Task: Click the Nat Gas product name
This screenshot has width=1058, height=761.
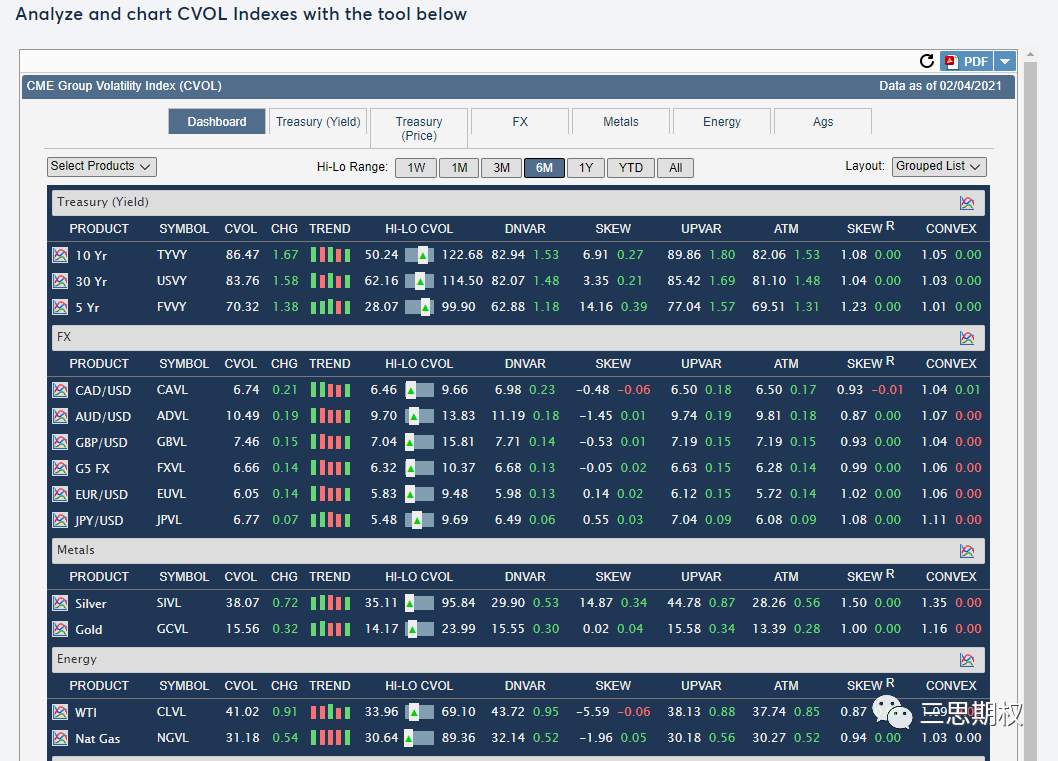Action: click(97, 739)
